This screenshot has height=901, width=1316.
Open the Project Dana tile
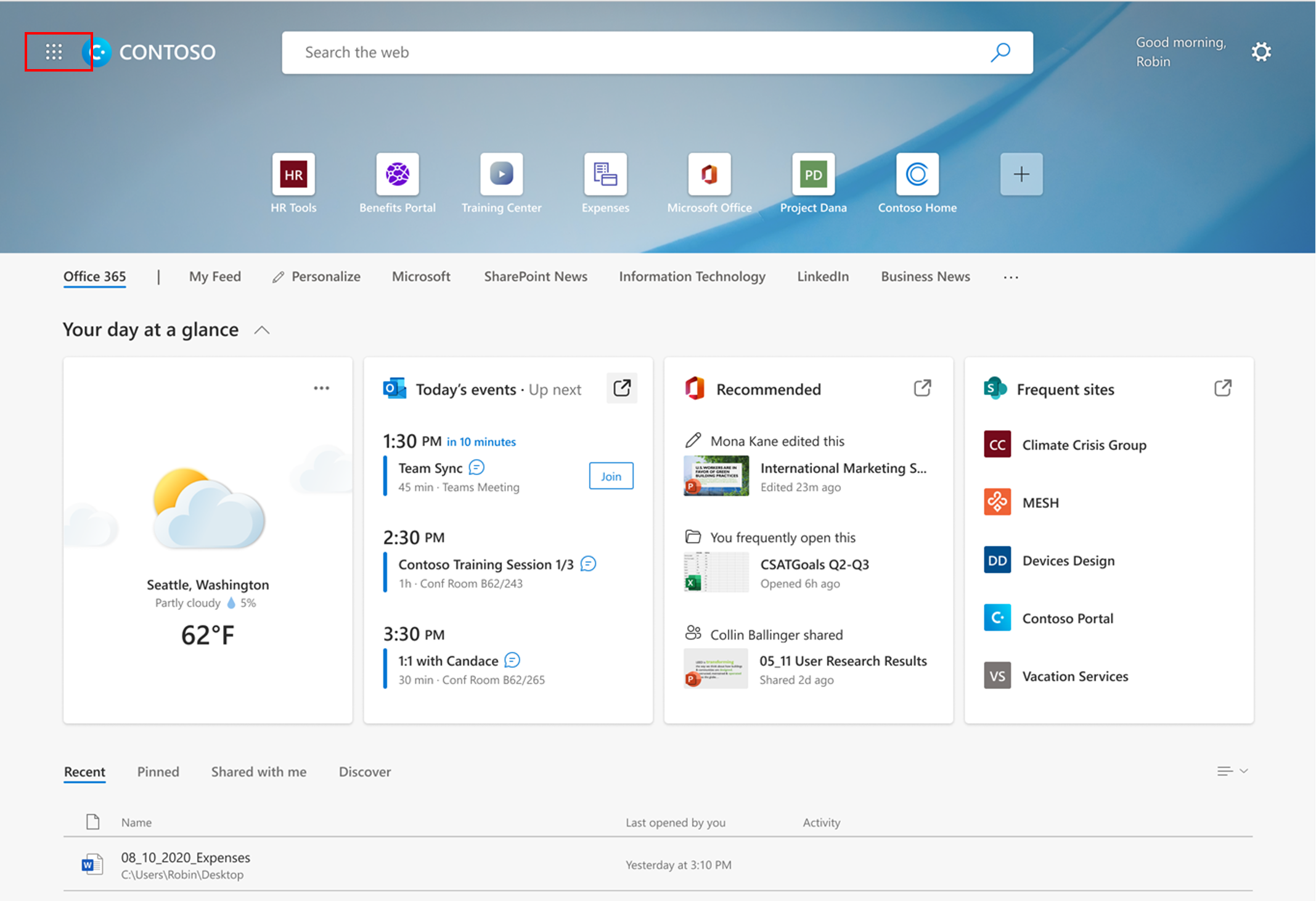(x=813, y=175)
